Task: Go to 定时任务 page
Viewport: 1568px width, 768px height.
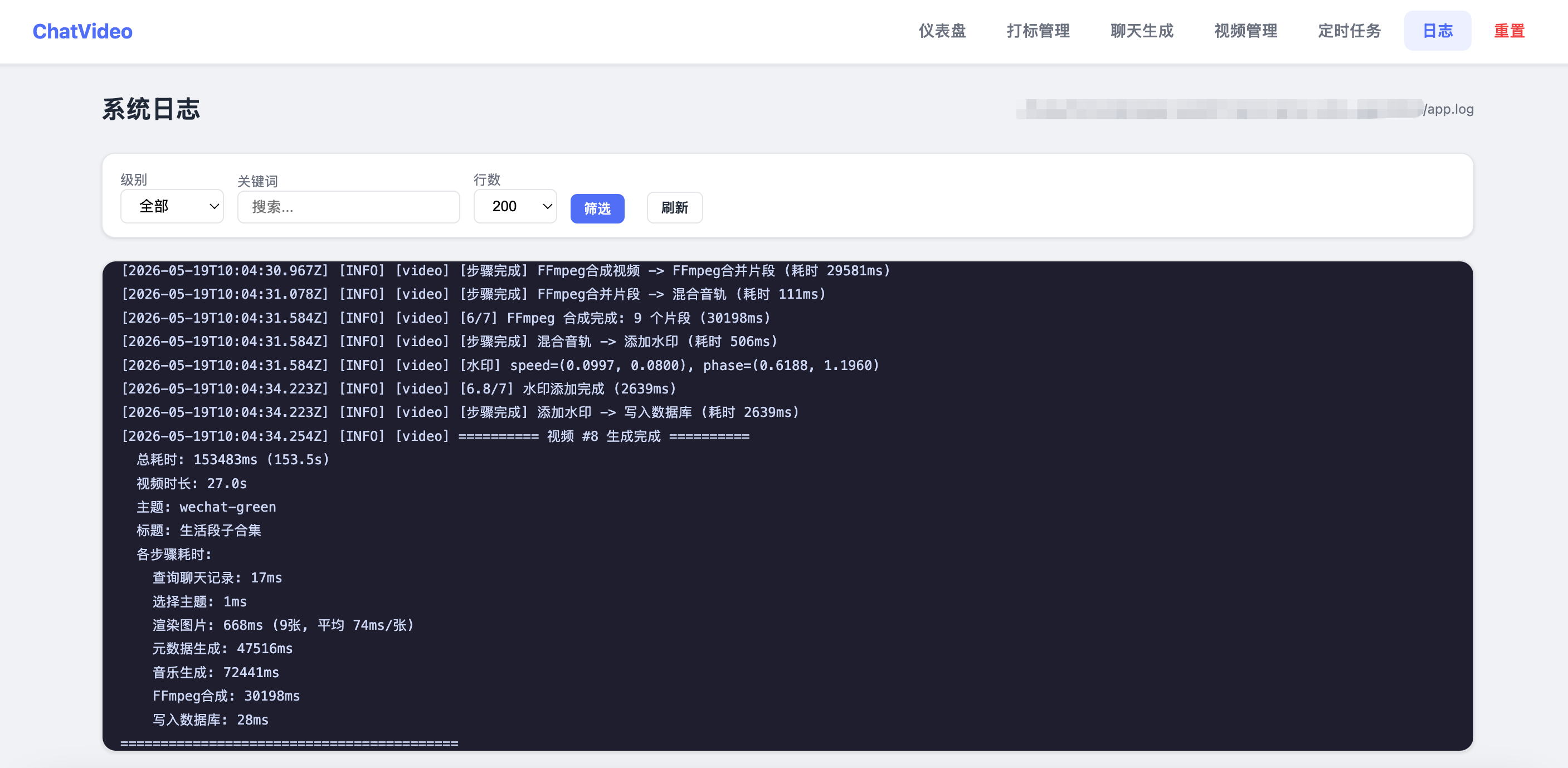Action: pyautogui.click(x=1349, y=31)
